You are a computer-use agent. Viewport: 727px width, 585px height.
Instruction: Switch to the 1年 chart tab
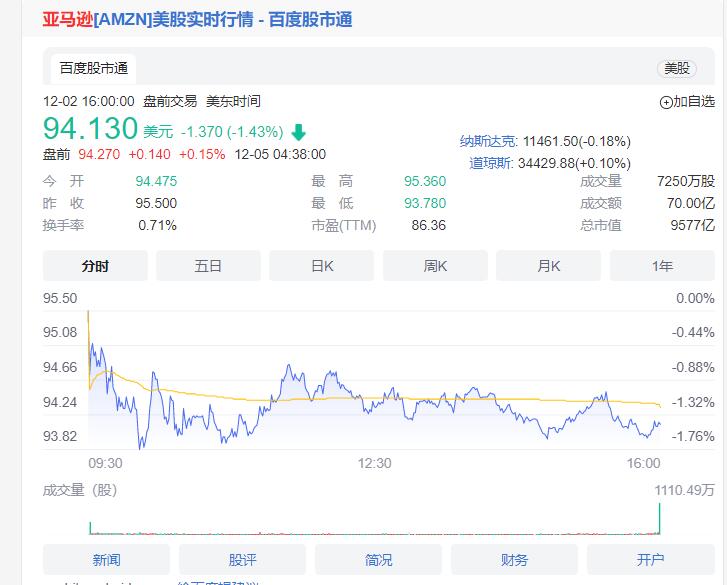(662, 266)
